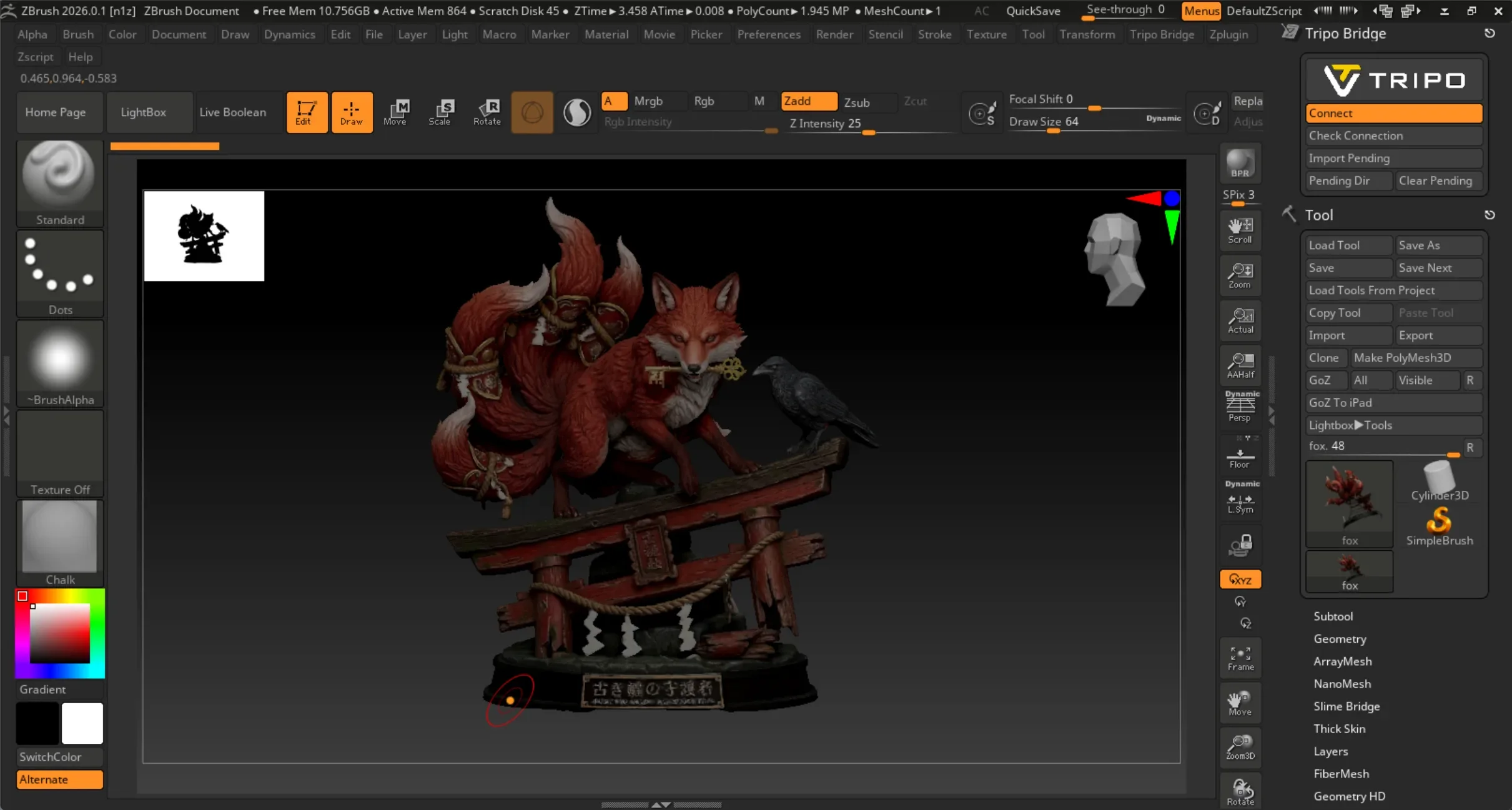Screen dimensions: 1512x810
Task: Toggle the Floor grid
Action: pos(1240,455)
